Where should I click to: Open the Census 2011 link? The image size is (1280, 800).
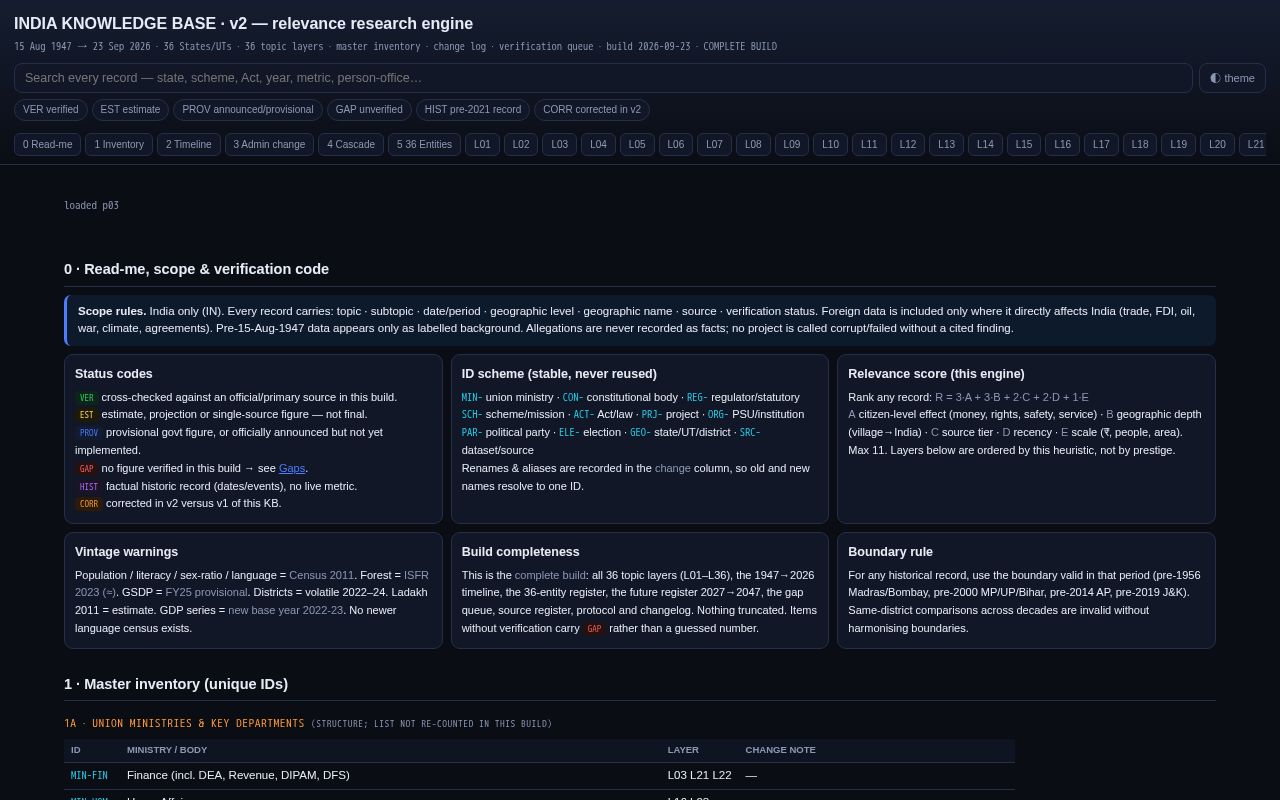click(321, 575)
